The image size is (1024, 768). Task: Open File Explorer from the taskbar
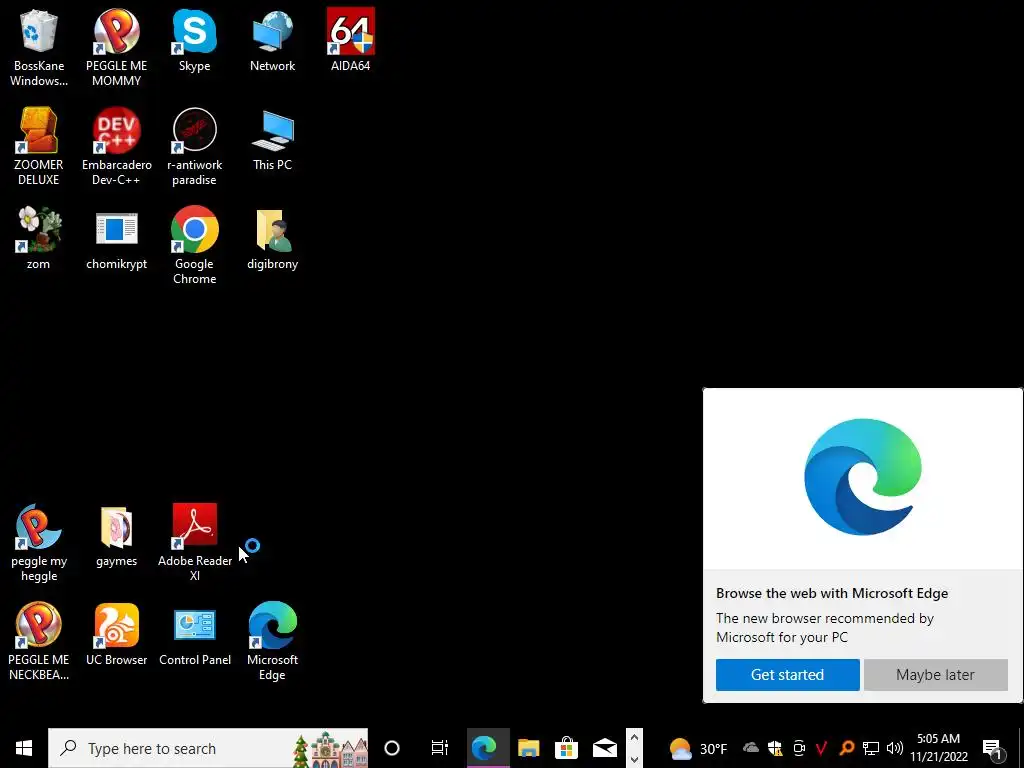[x=528, y=748]
